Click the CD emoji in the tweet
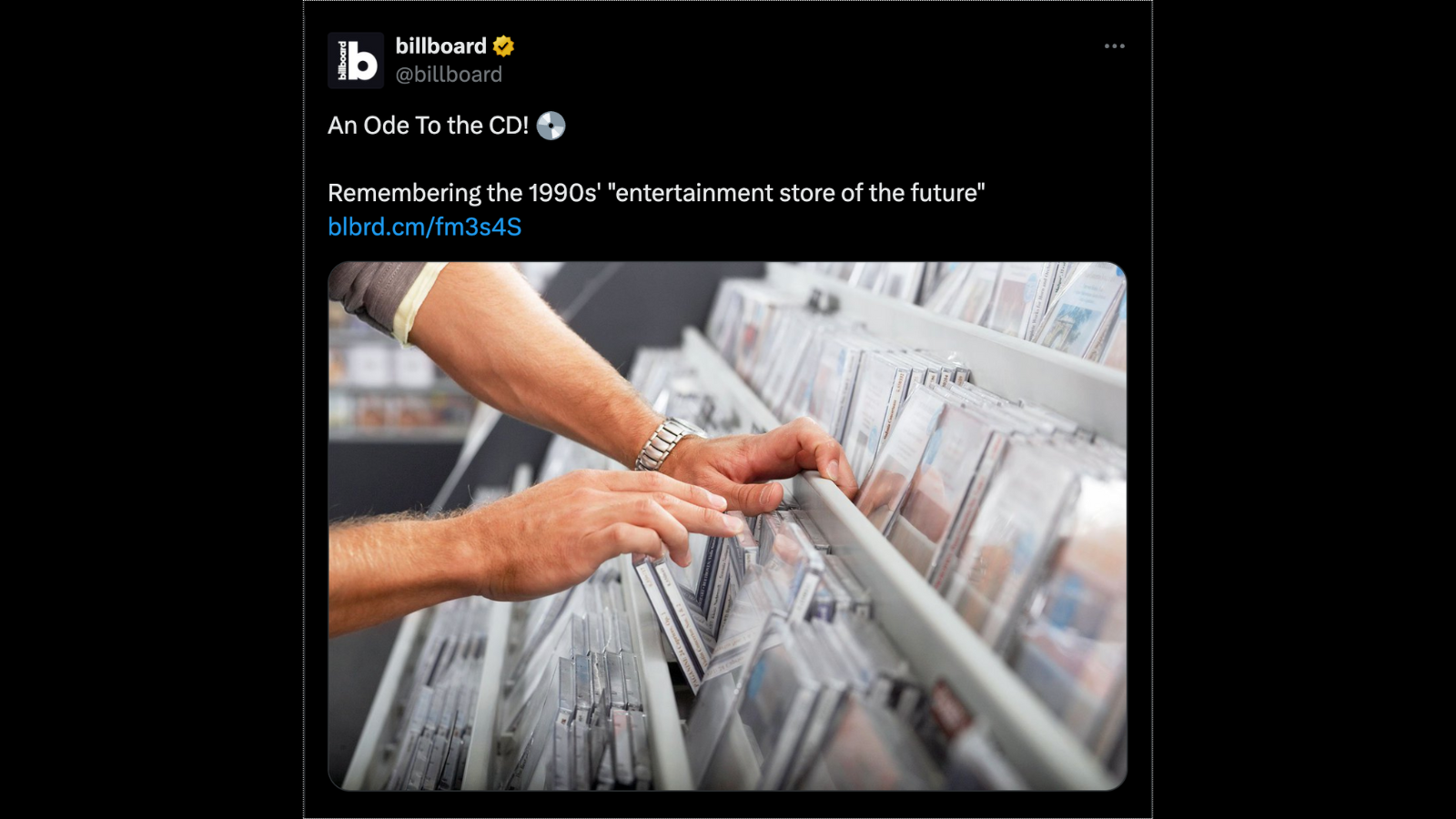Screen dimensions: 1456x819 [x=551, y=126]
